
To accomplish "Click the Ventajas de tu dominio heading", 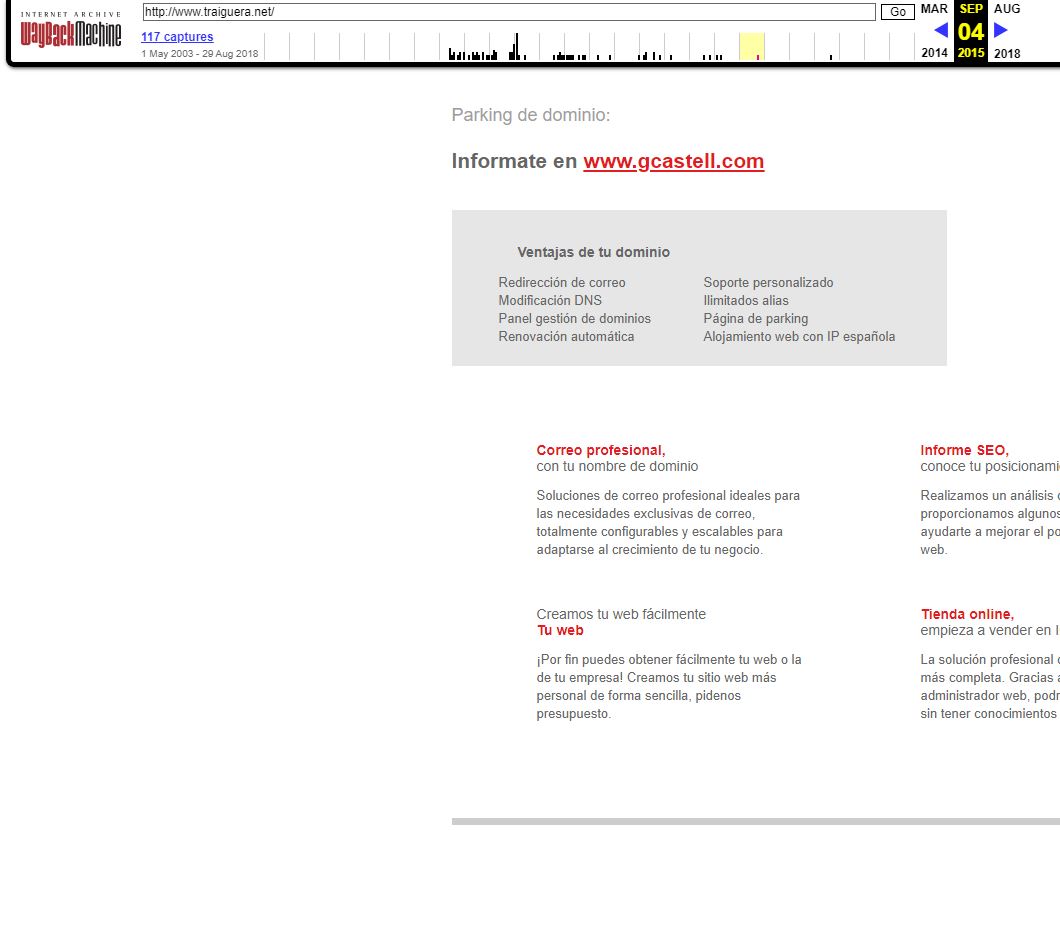I will click(x=593, y=252).
